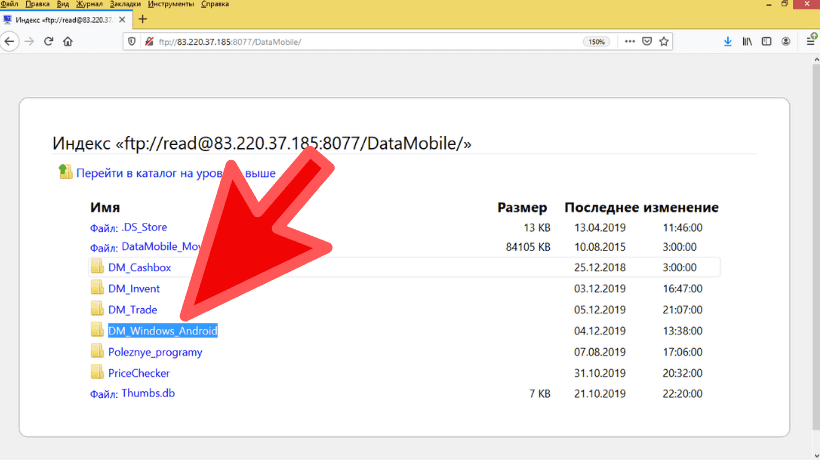
Task: Click the DM_Invent folder icon
Action: coord(97,287)
